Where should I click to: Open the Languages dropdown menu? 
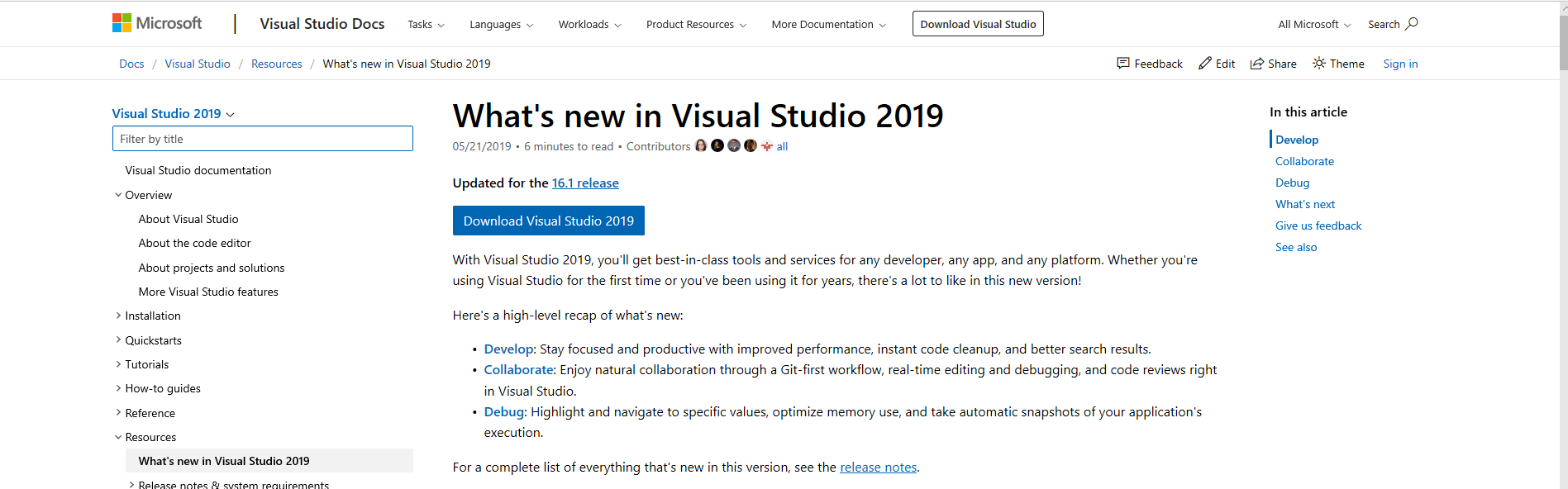501,24
